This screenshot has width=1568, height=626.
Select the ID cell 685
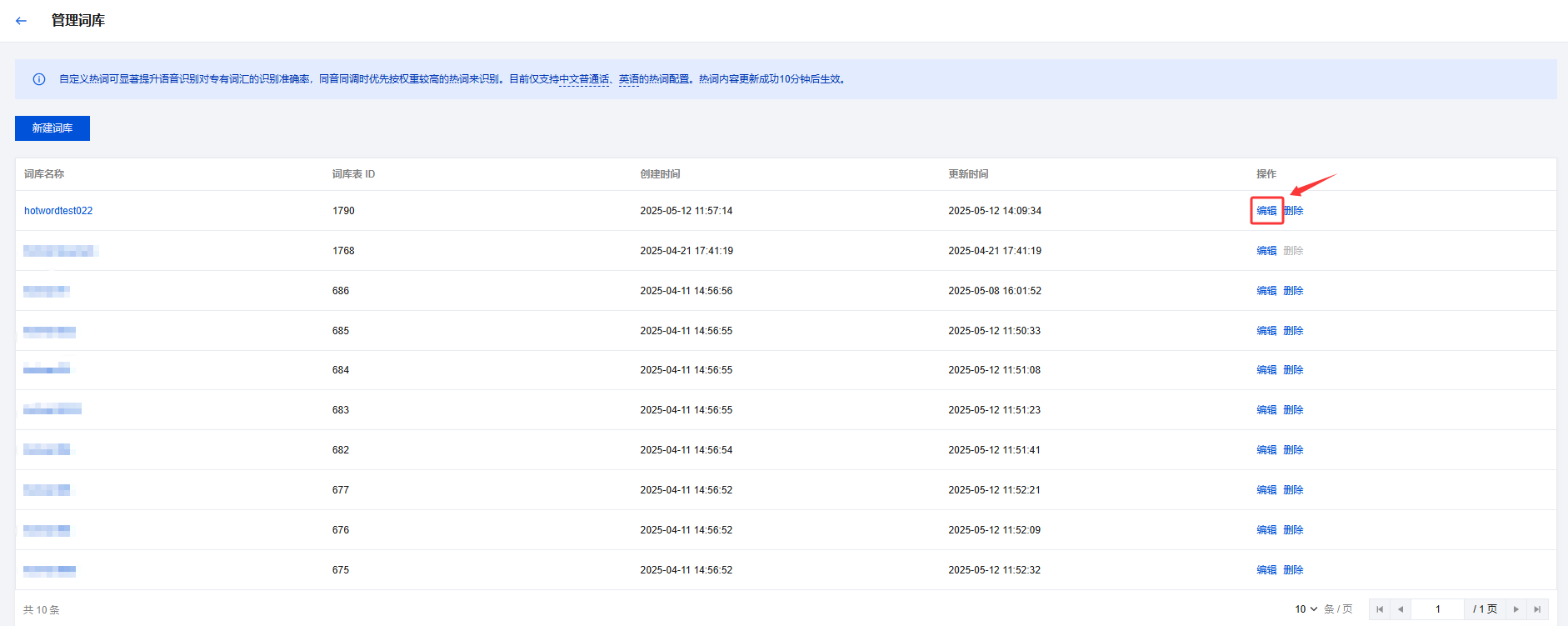341,331
